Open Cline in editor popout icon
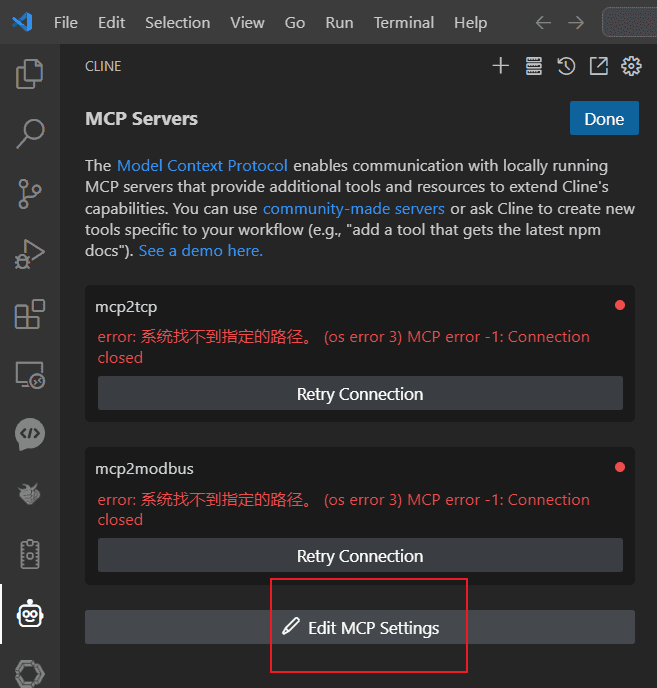 (x=599, y=66)
